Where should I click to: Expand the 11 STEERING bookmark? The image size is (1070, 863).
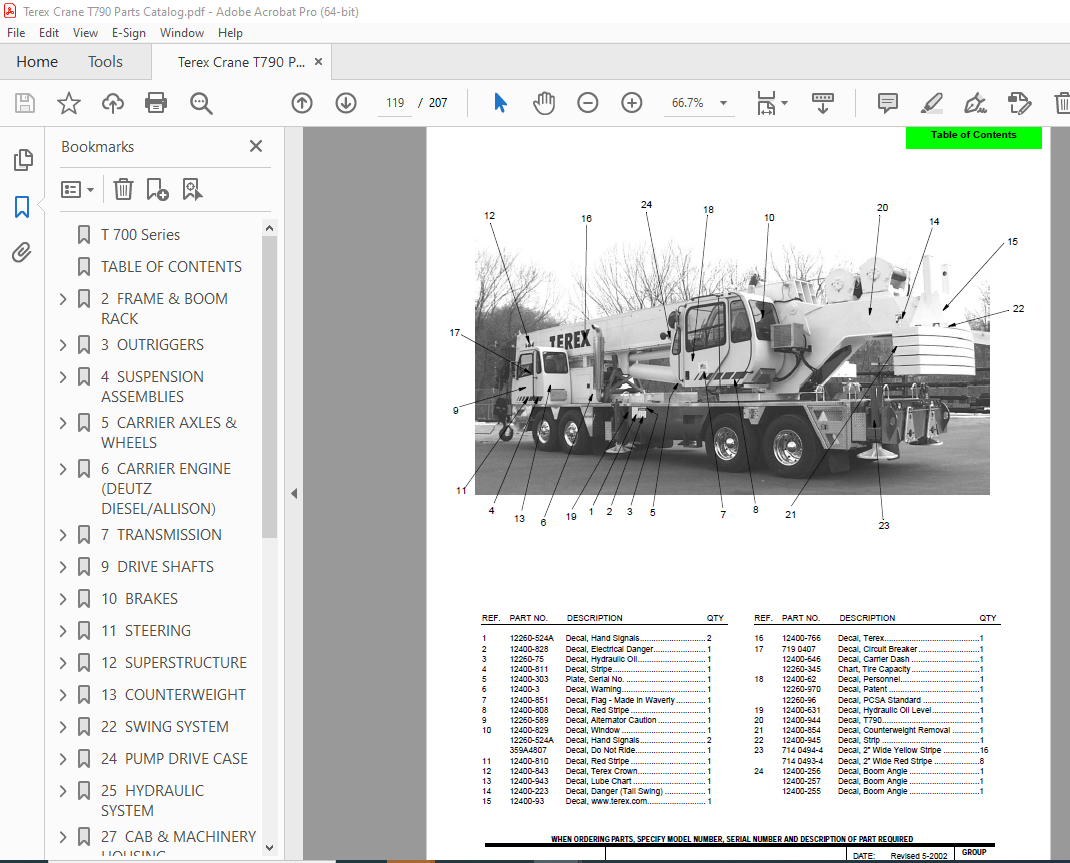pyautogui.click(x=63, y=631)
